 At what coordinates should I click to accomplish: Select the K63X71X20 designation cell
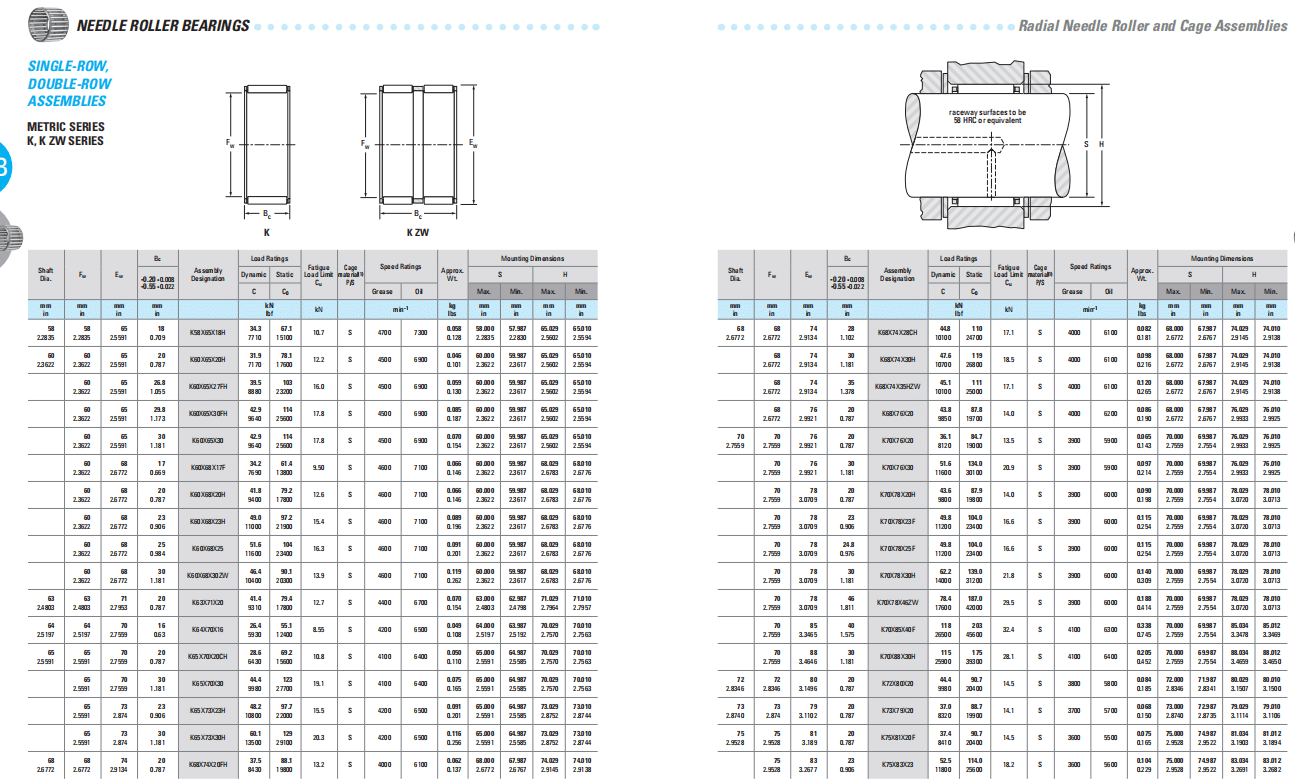208,603
